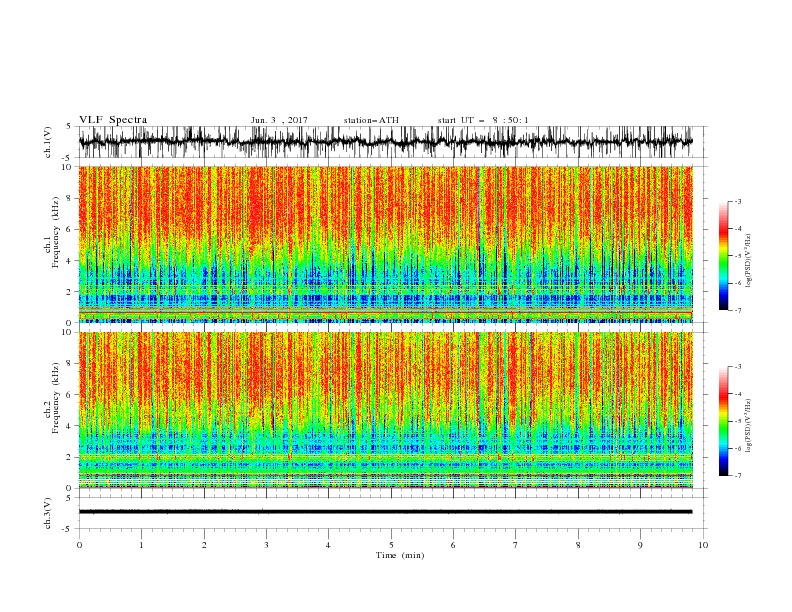Click the "Time (min)" axis label
The width and height of the screenshot is (792, 612).
400,555
